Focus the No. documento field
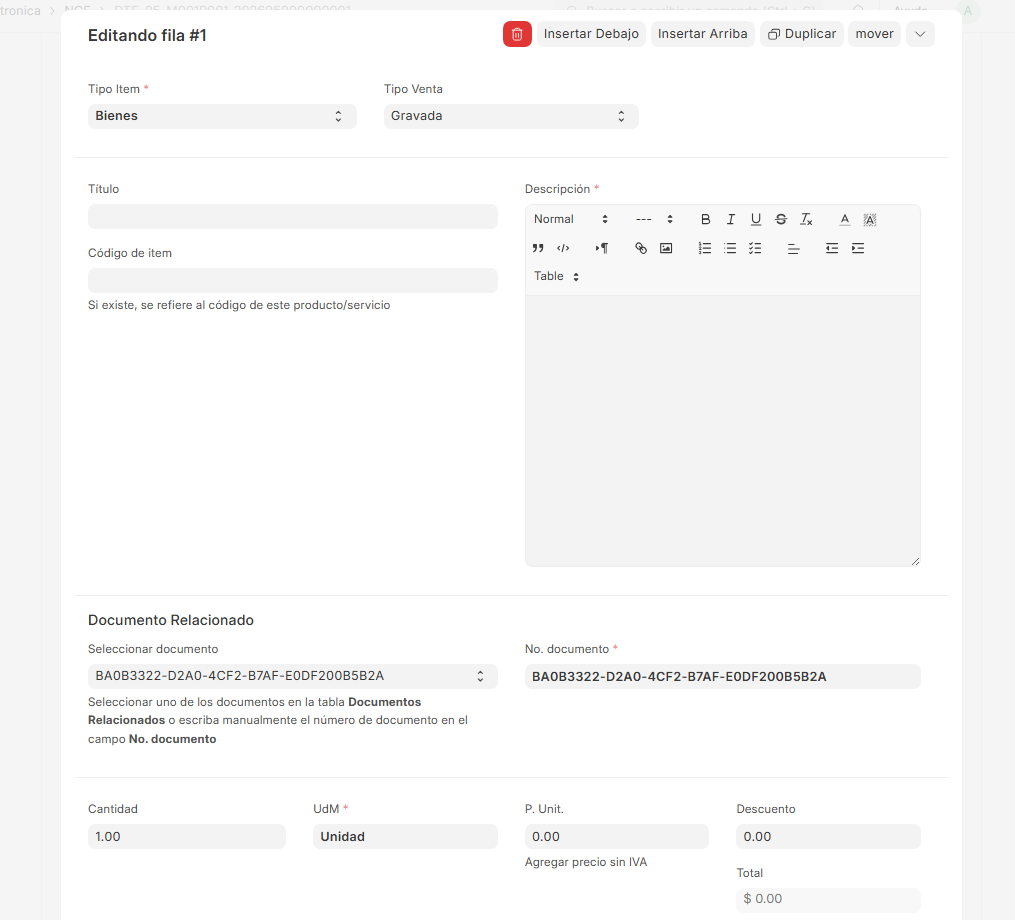The height and width of the screenshot is (920, 1015). 722,677
